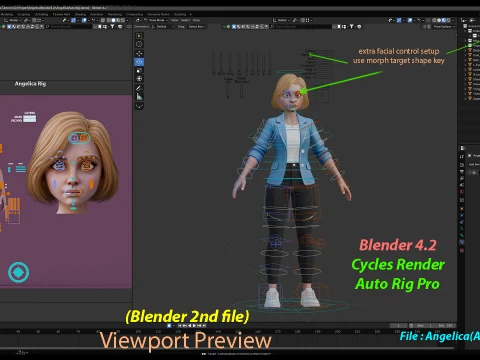480x360 pixels.
Task: Select the Breakdowner tool below Measure
Action: 139,106
